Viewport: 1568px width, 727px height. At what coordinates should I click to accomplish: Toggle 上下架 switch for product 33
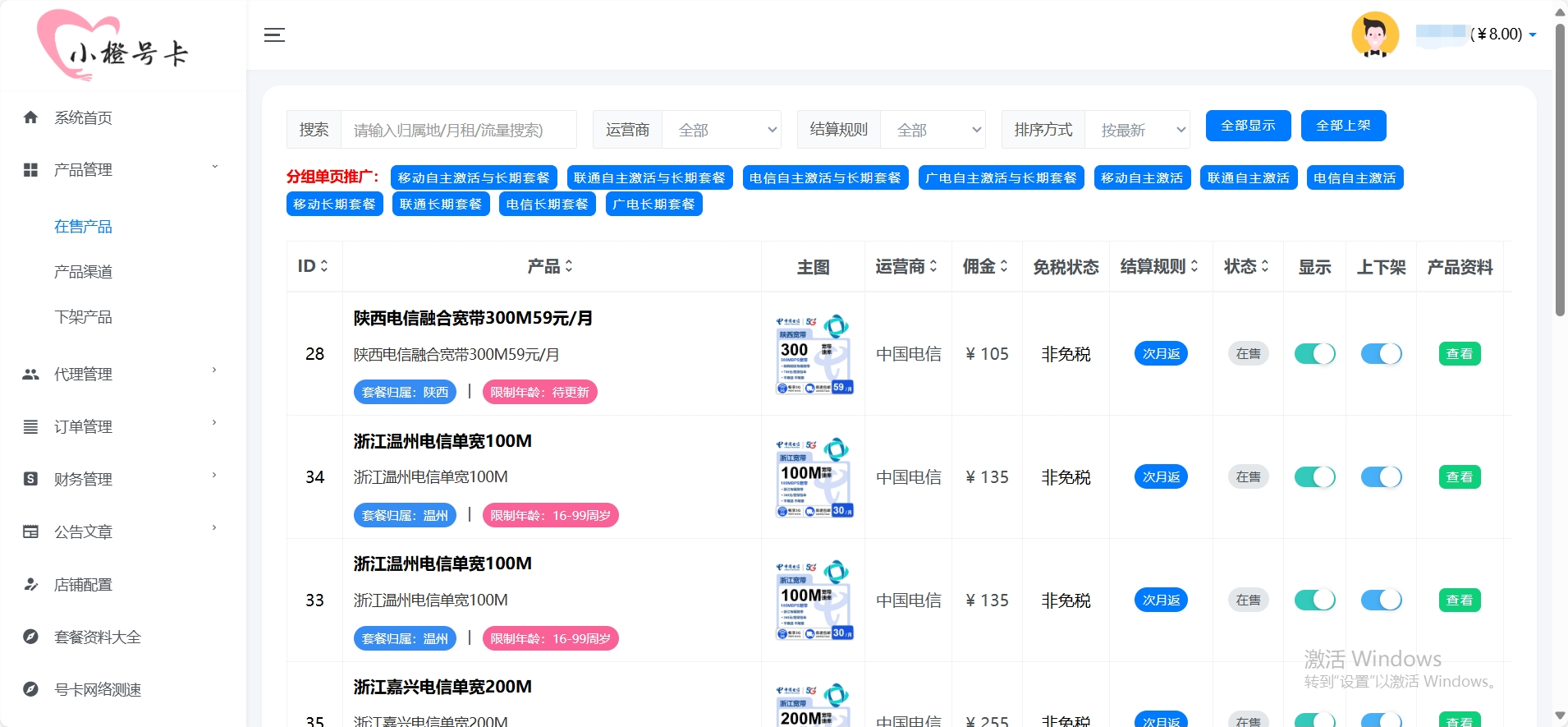1382,600
